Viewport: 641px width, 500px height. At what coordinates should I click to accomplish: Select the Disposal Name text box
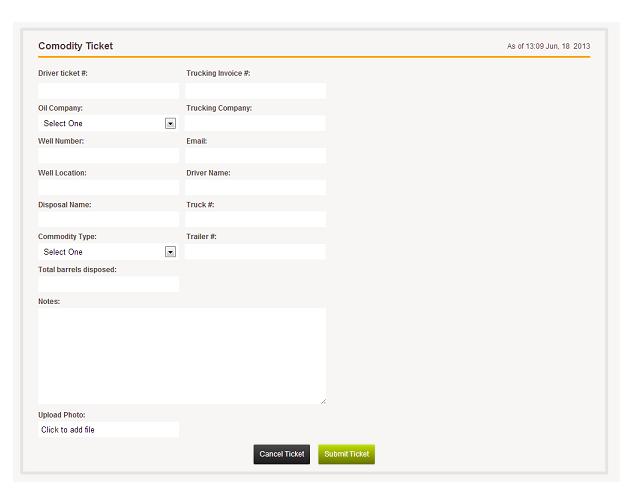pos(108,220)
